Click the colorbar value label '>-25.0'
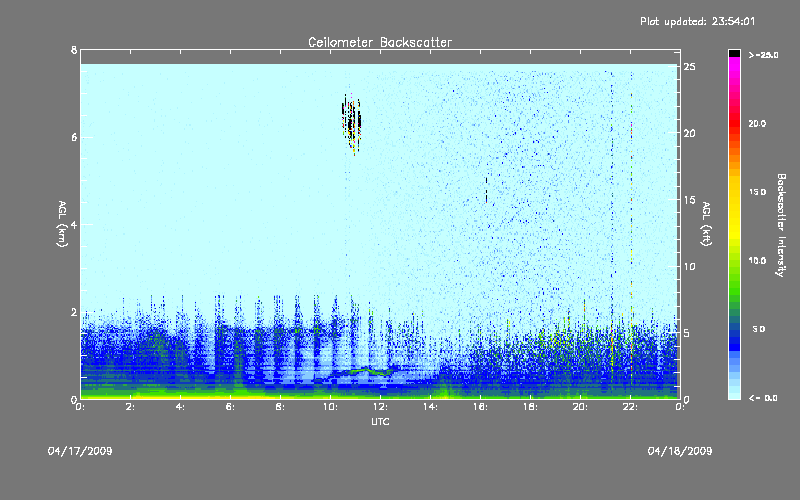 tap(763, 55)
